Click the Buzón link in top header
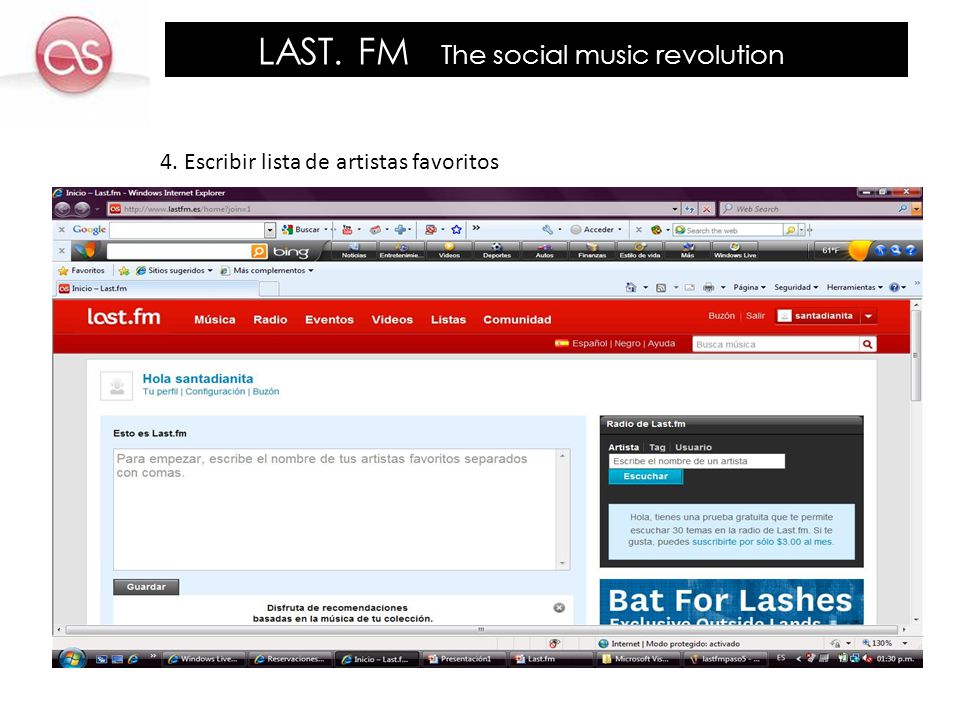The height and width of the screenshot is (720, 960). 721,315
